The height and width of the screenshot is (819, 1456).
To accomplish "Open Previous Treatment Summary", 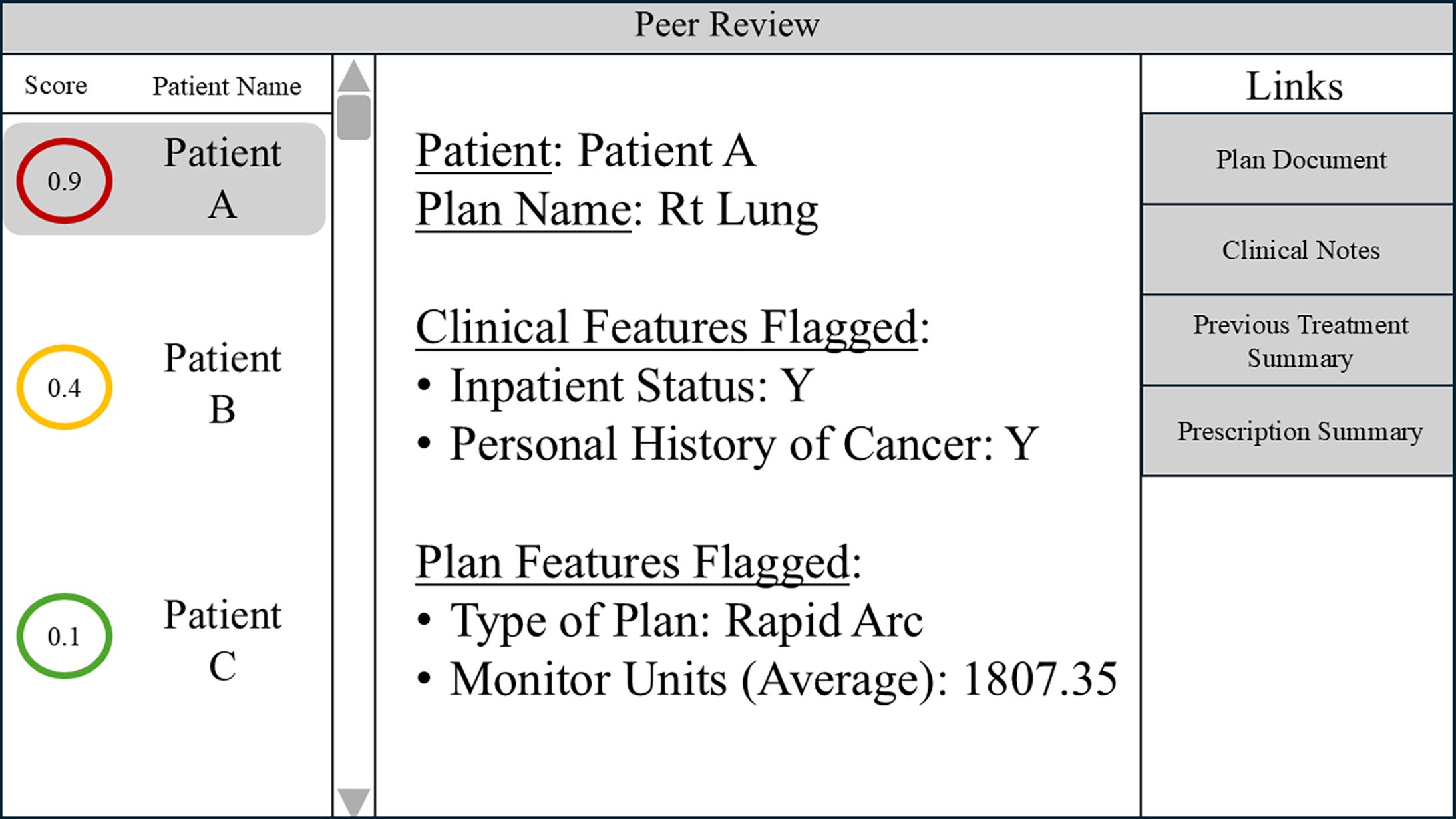I will tap(1300, 341).
